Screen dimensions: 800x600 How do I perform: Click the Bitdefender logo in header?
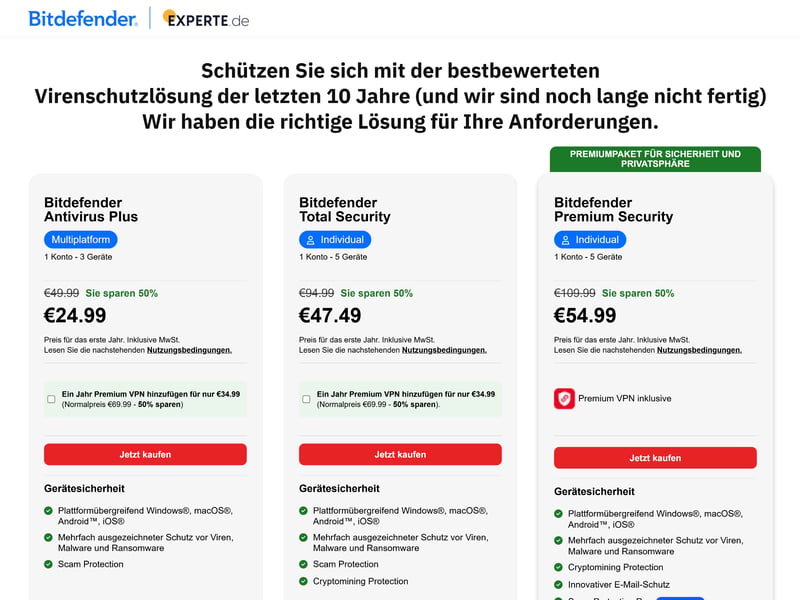83,19
